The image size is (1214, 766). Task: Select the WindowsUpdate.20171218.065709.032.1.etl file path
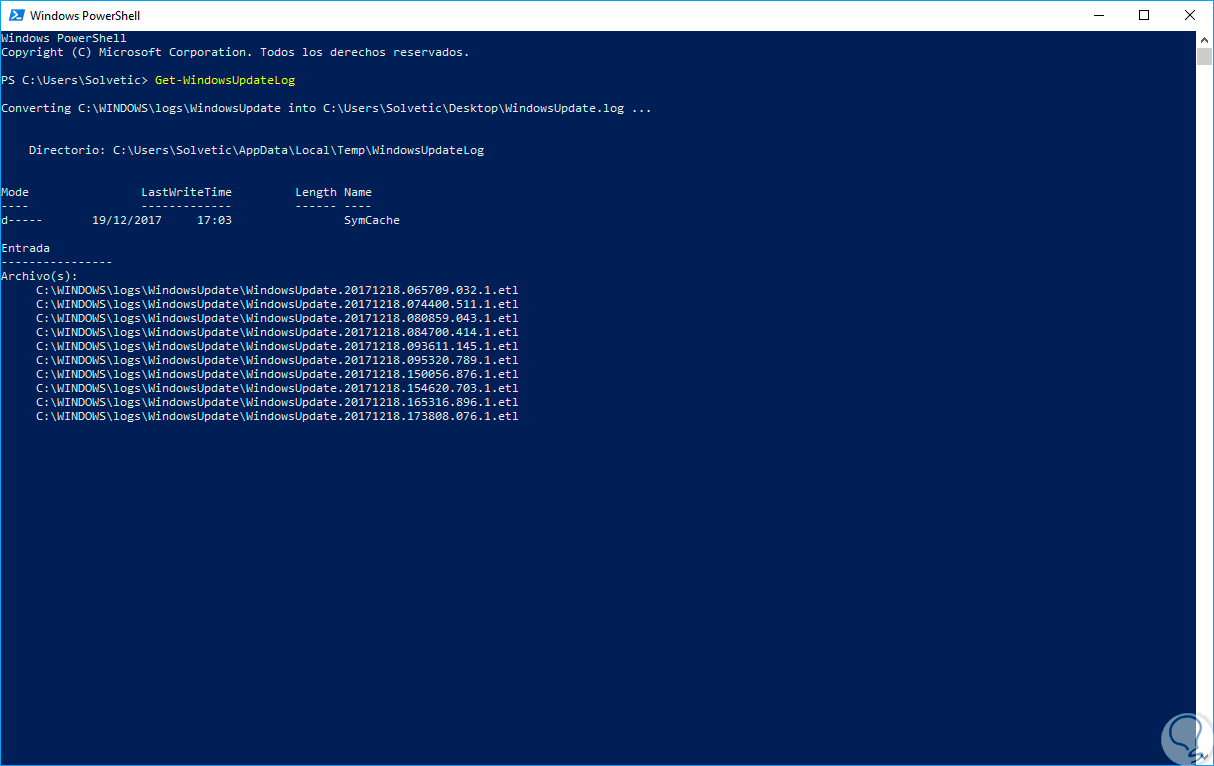pyautogui.click(x=277, y=289)
